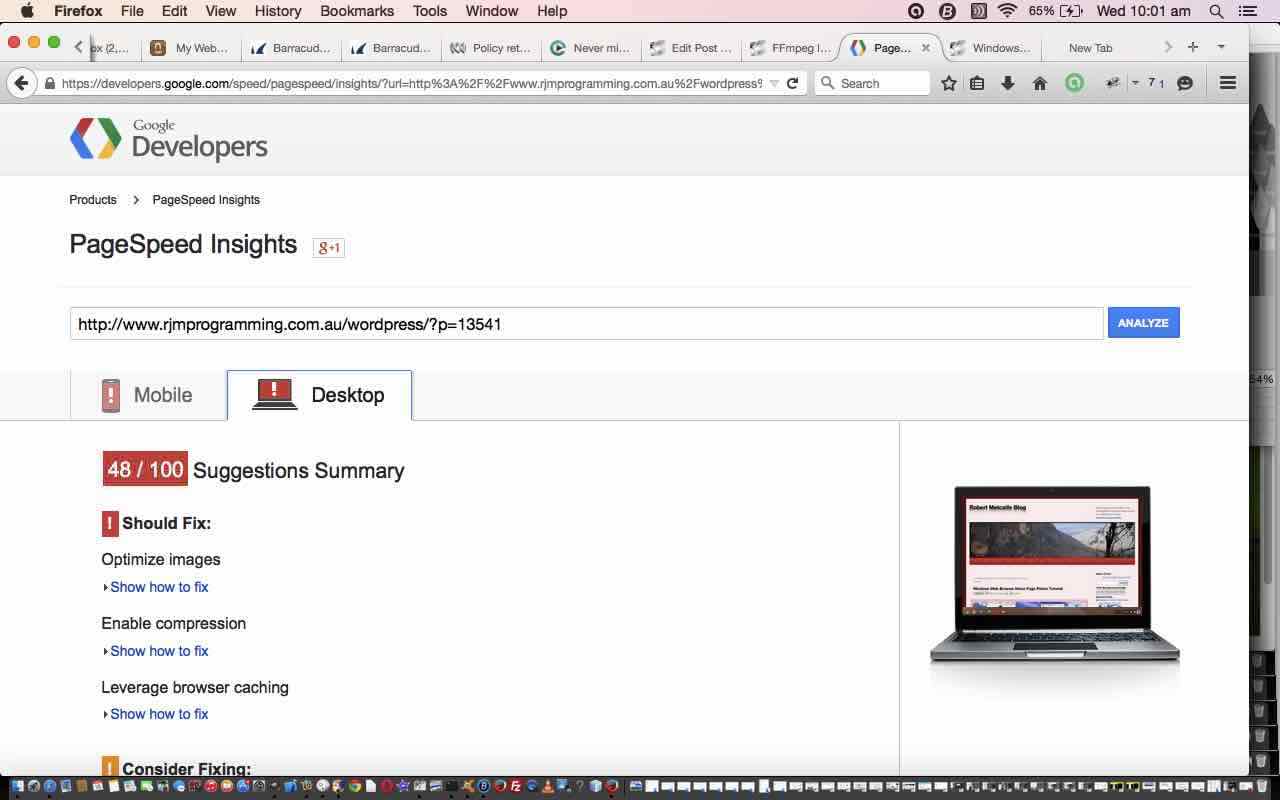Open the Window menu

(491, 11)
